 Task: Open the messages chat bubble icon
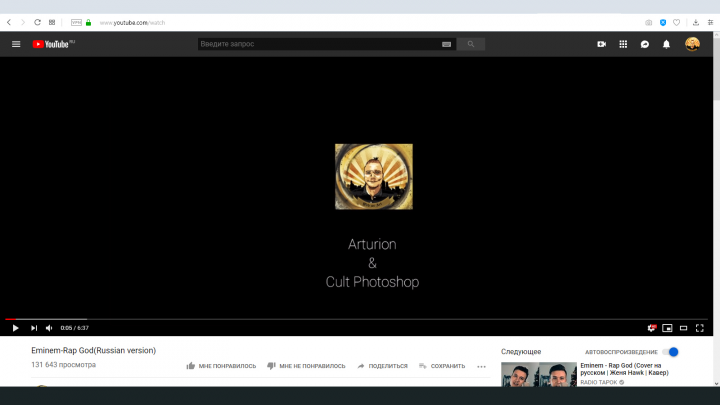tap(645, 44)
